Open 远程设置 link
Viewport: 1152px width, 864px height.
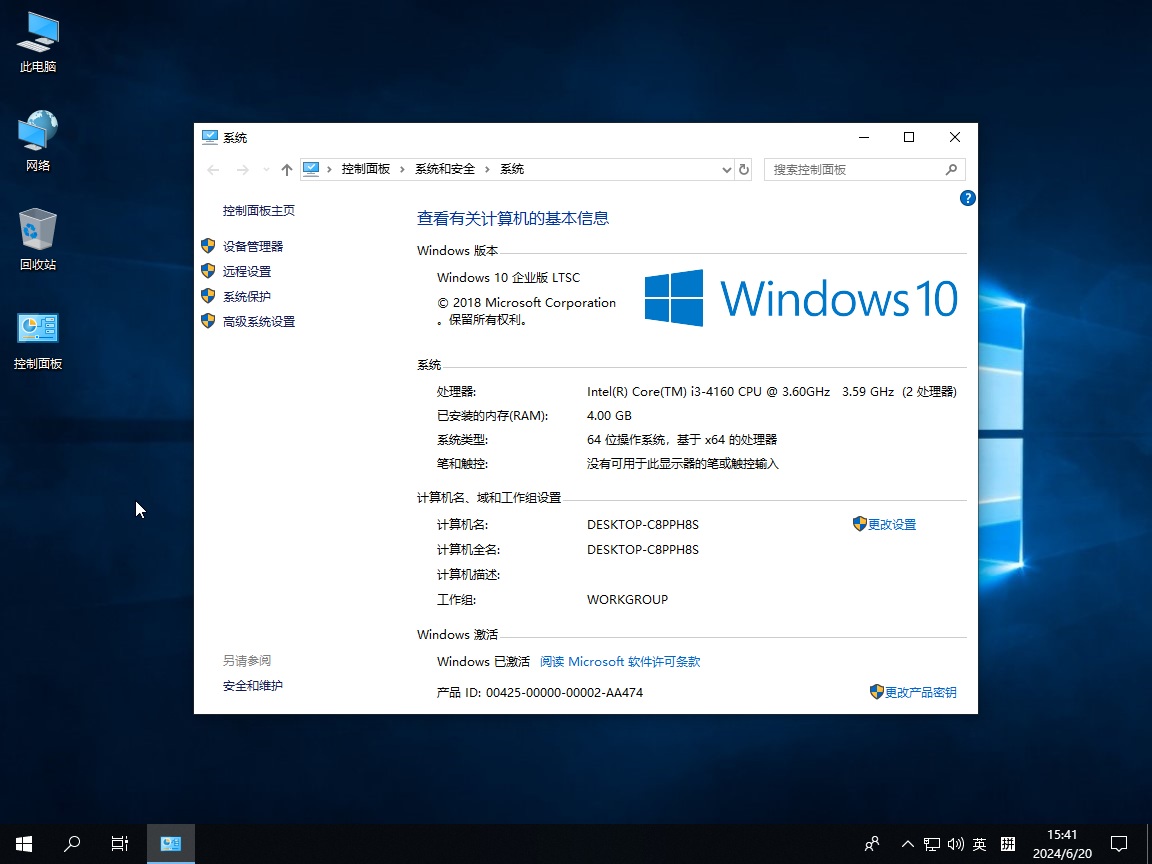pyautogui.click(x=247, y=272)
